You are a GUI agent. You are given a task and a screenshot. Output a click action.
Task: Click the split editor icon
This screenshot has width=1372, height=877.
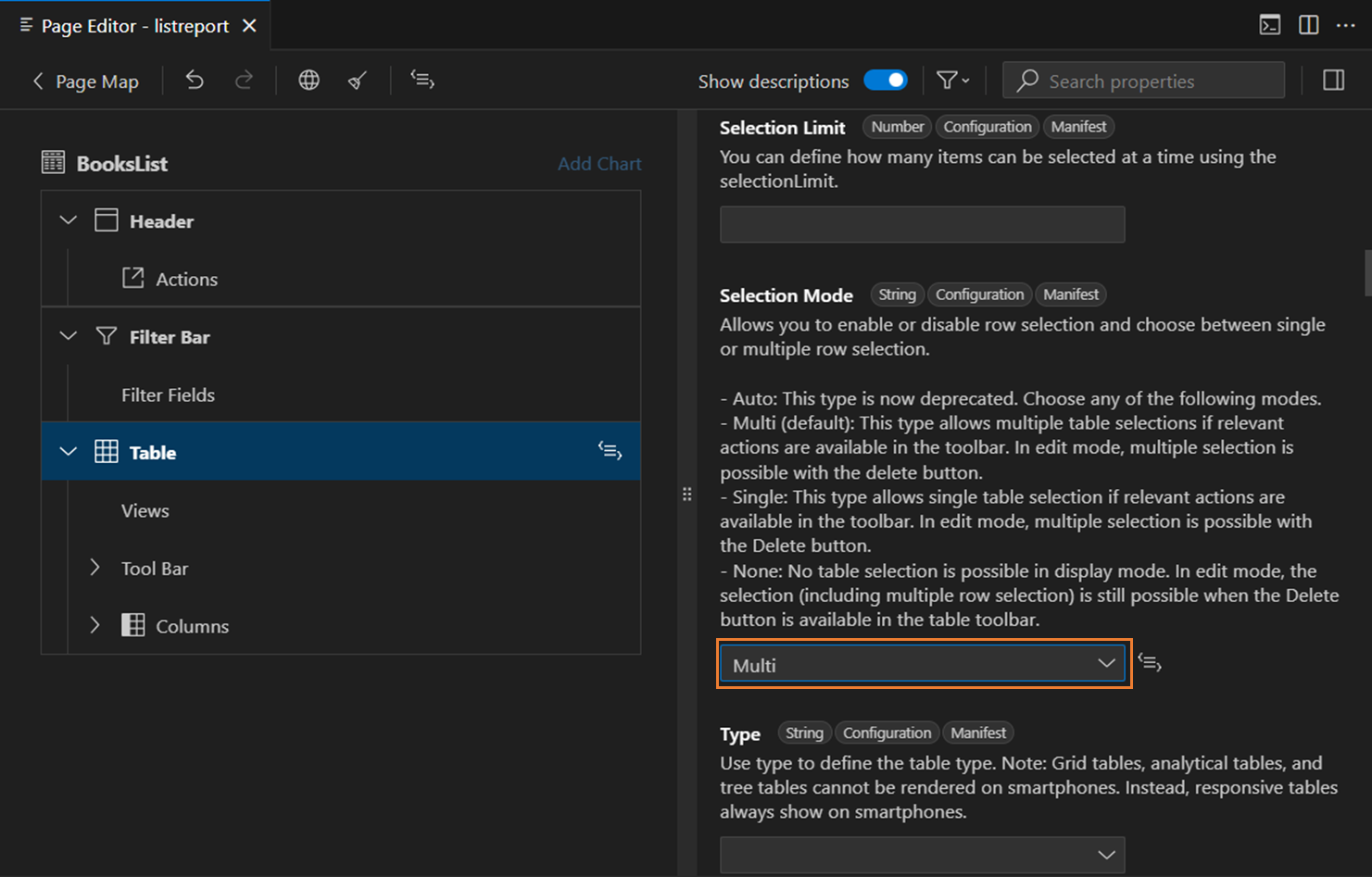[1308, 25]
